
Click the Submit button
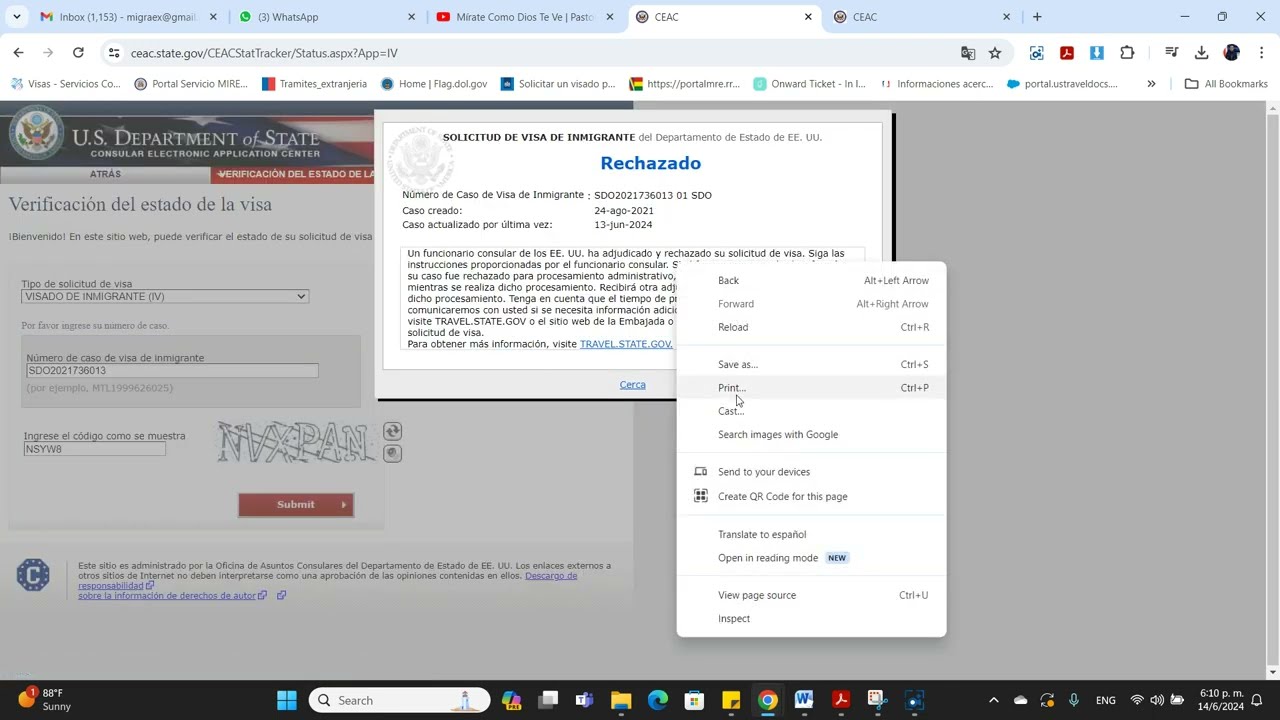point(296,504)
